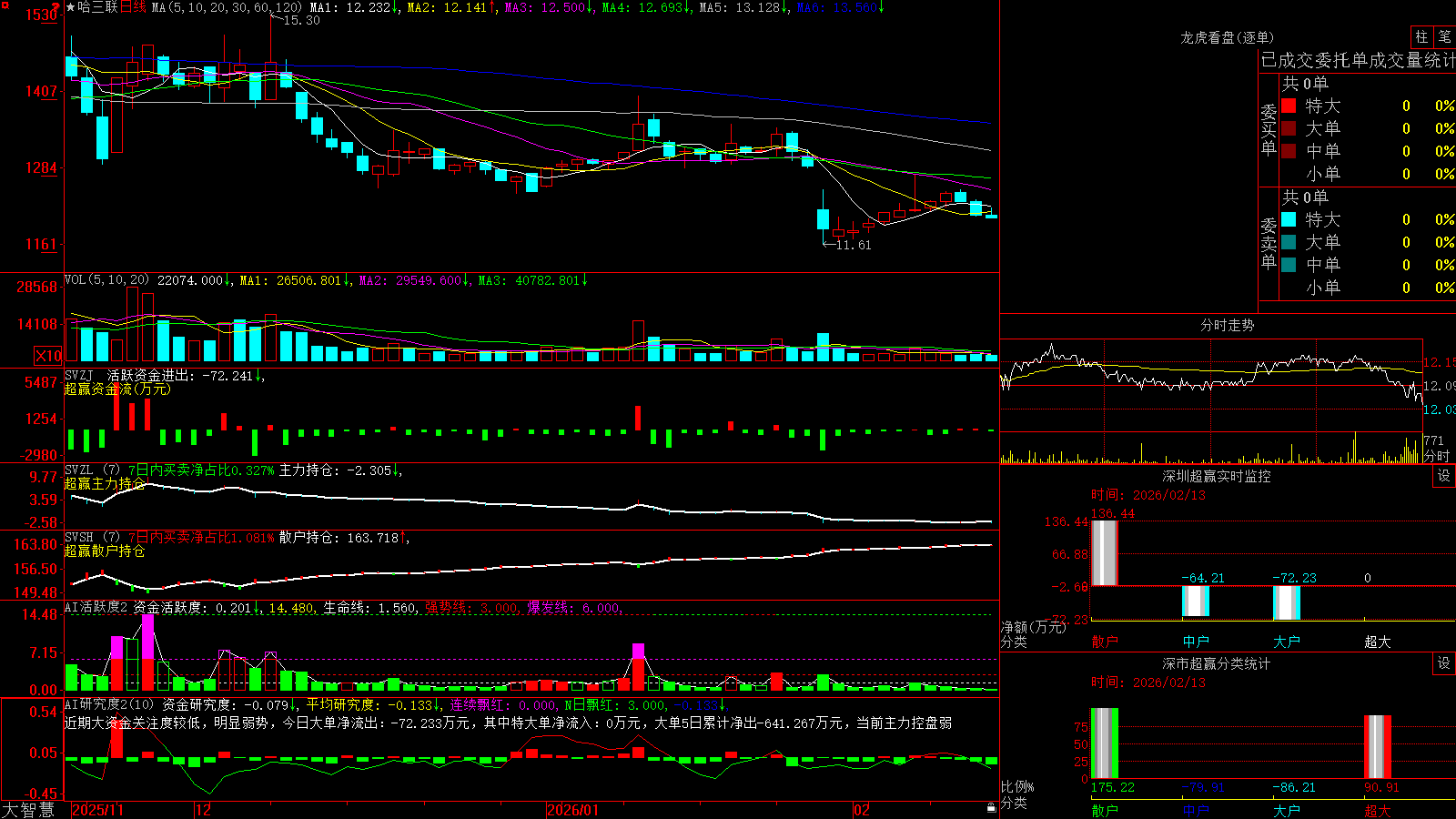
Task: Open 设 settings for 深市超赢分类统计
Action: pyautogui.click(x=1444, y=663)
